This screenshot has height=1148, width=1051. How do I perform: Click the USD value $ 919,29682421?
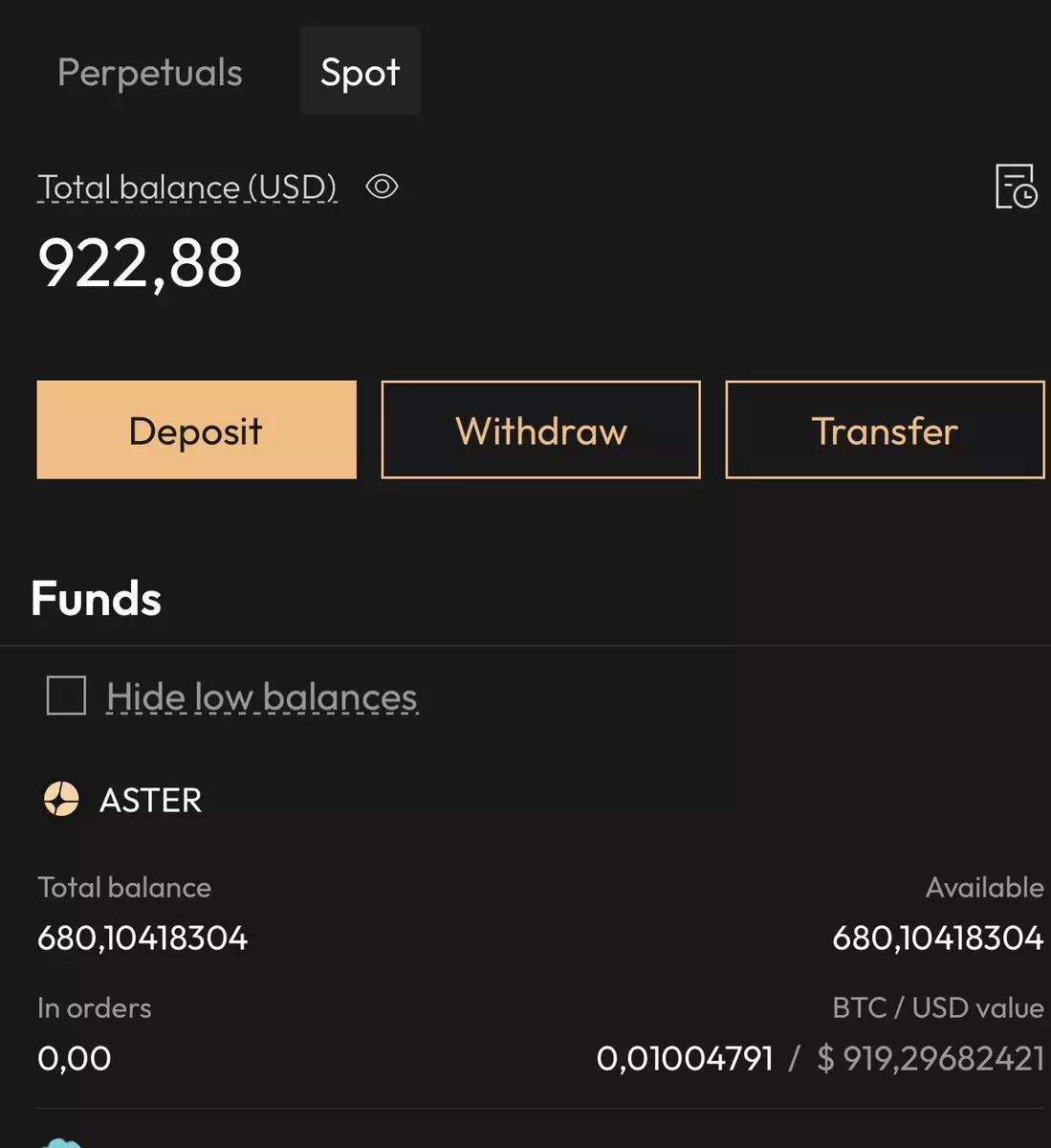coord(931,1058)
